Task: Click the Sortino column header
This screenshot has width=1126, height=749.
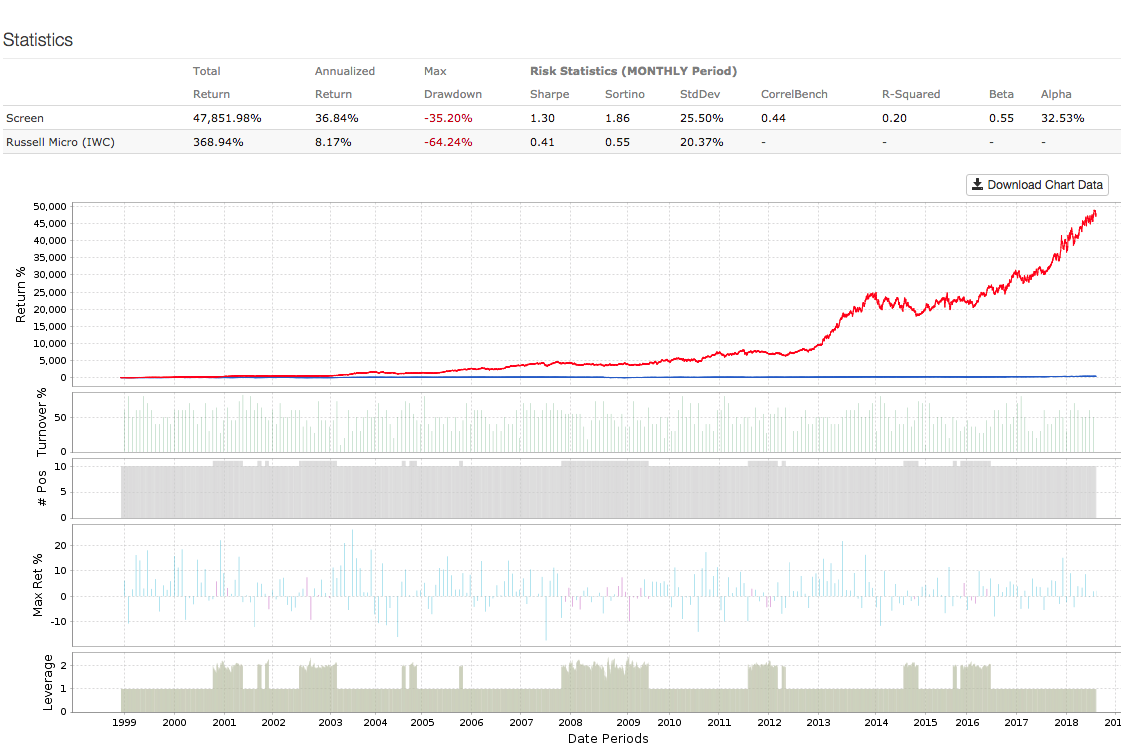Action: tap(624, 94)
